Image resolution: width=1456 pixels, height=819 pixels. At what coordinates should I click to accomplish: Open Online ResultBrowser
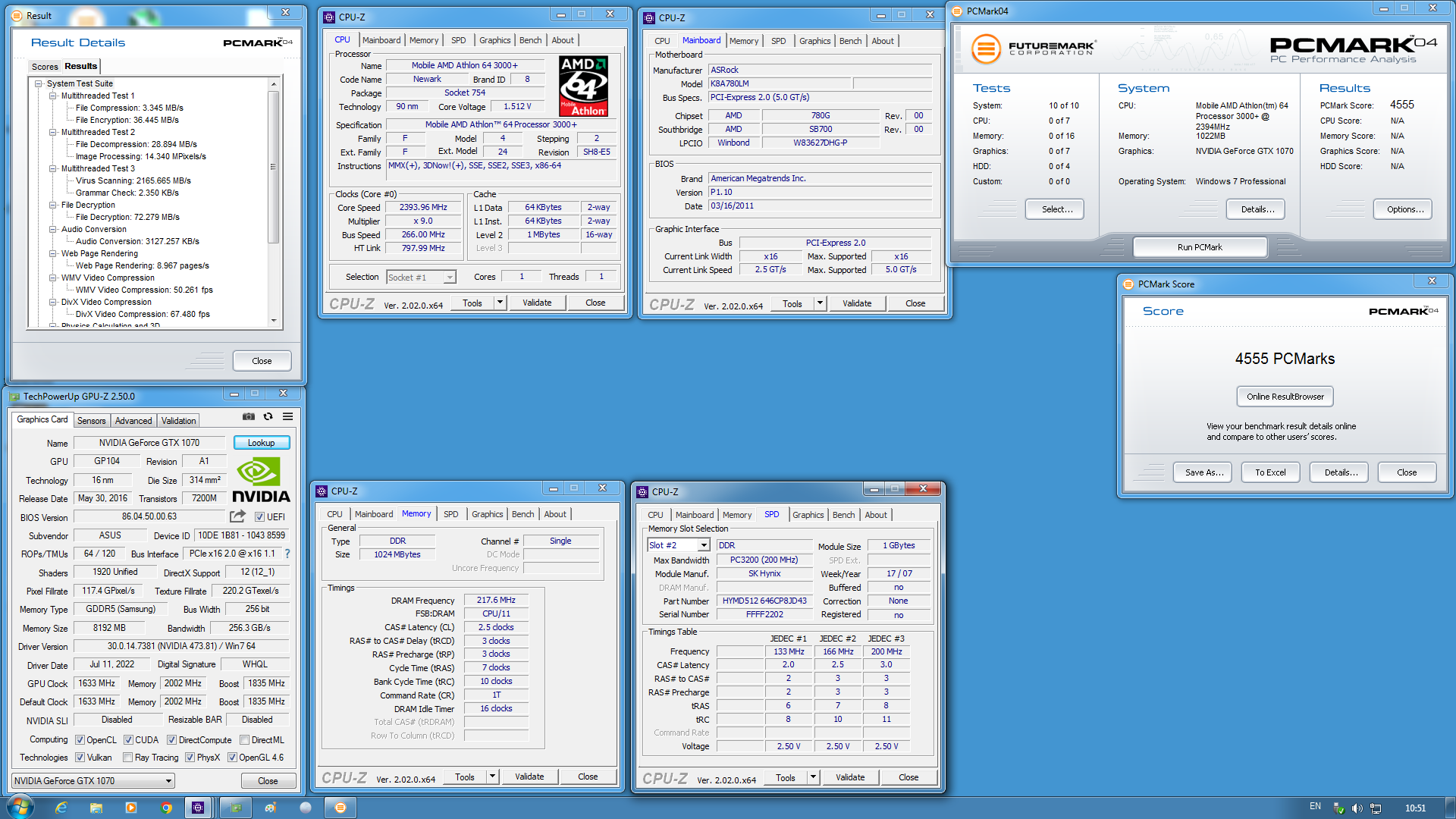click(1285, 397)
